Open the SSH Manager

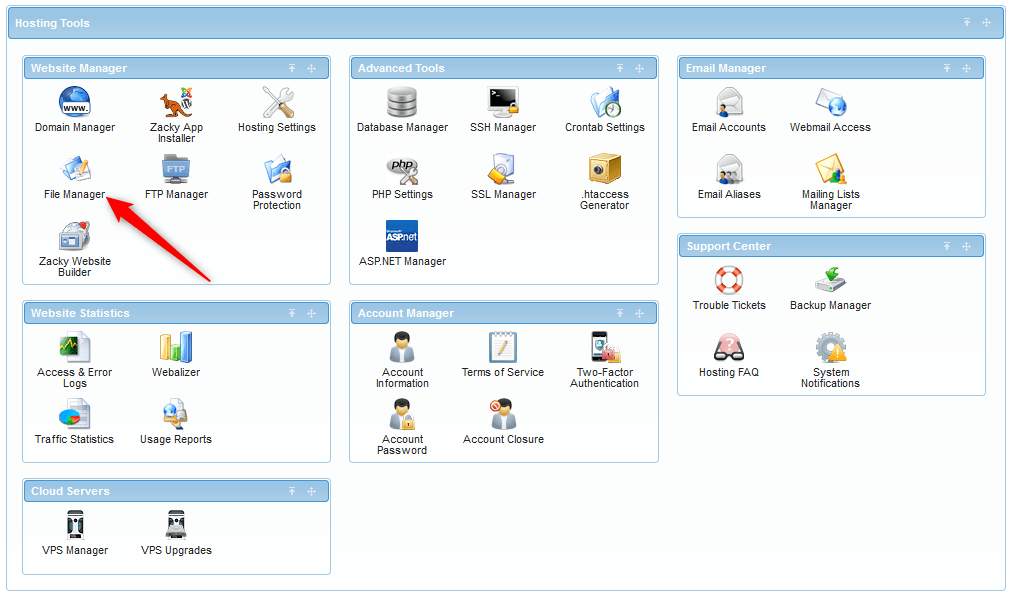tap(504, 100)
